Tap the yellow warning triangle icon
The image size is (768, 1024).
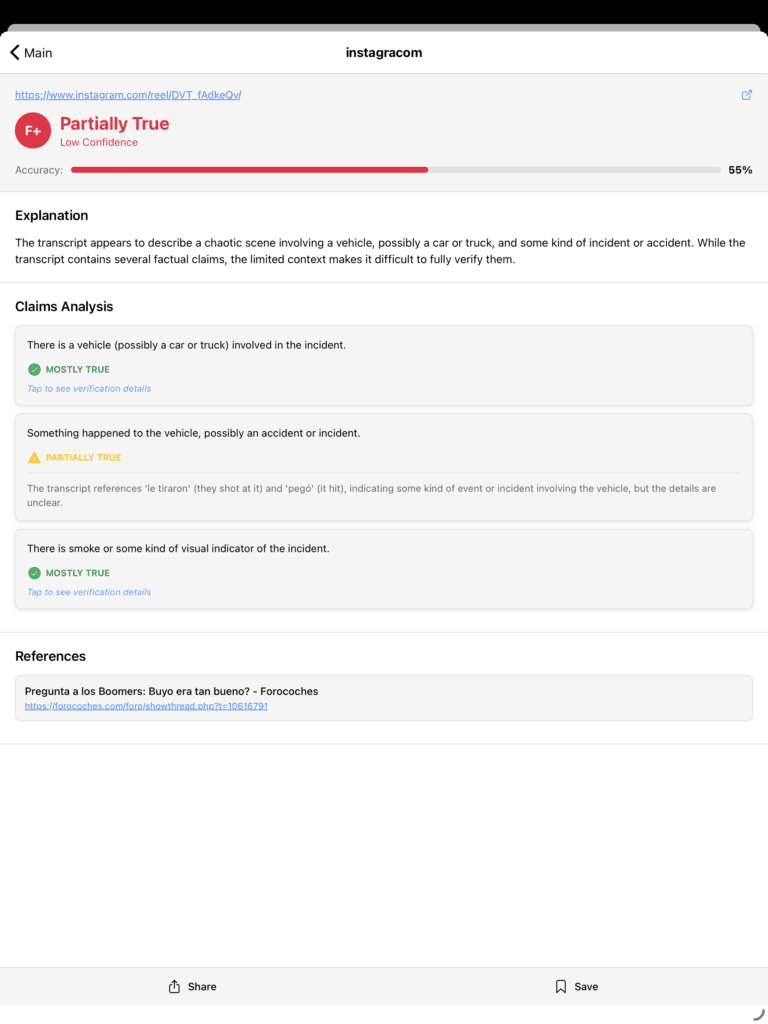tap(34, 458)
